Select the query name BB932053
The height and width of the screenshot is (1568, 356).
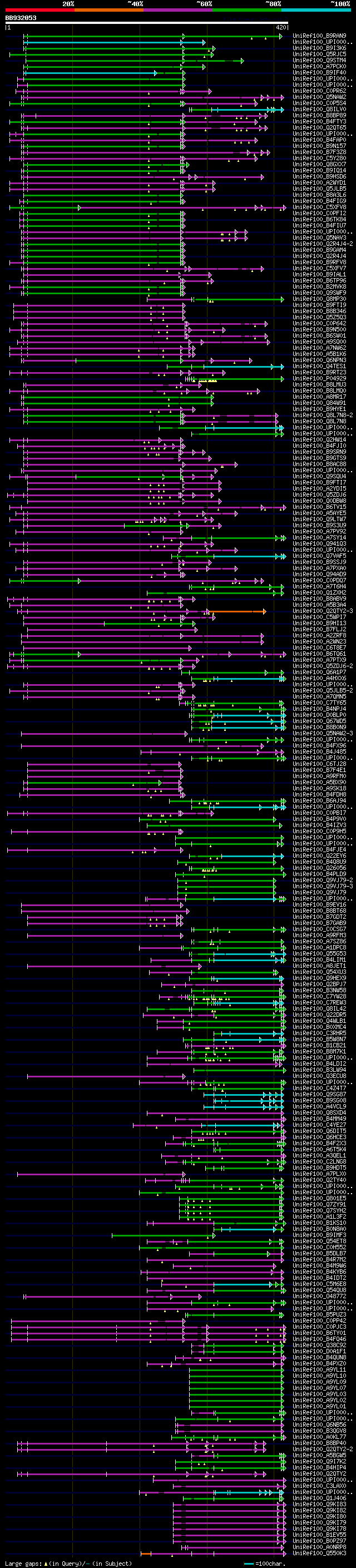tap(21, 18)
